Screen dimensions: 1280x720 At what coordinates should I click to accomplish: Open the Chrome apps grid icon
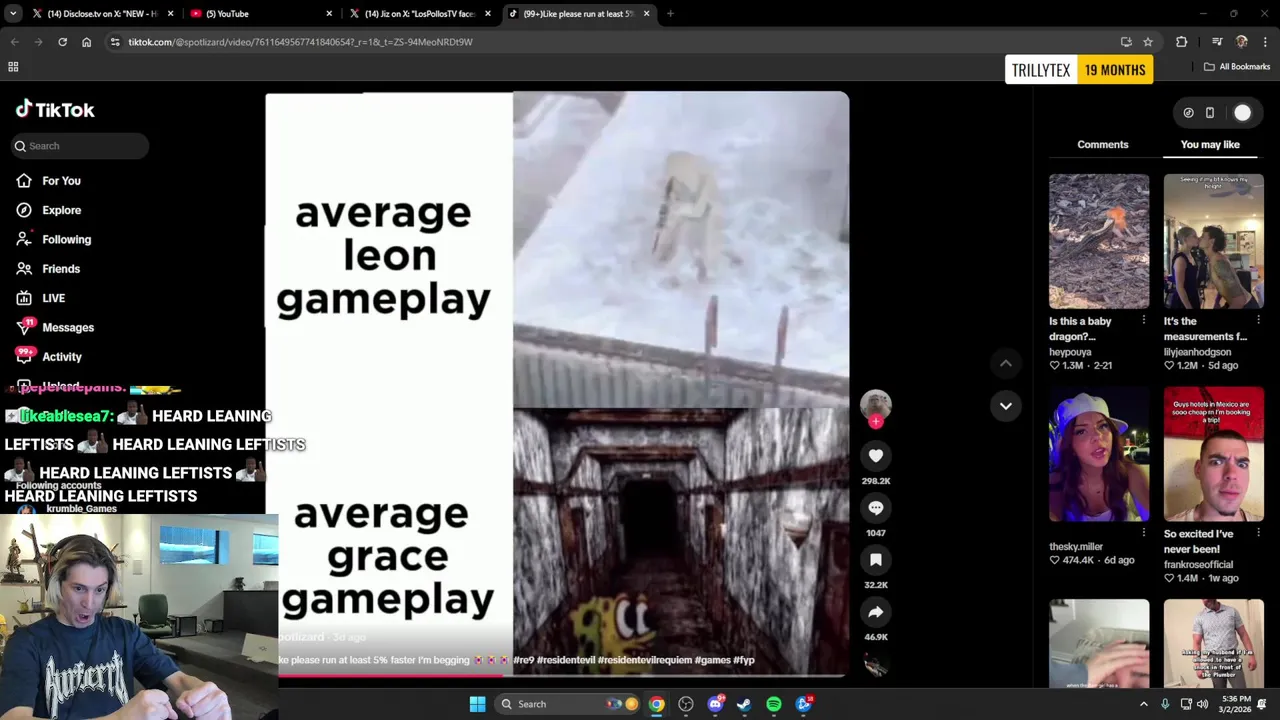[x=13, y=67]
